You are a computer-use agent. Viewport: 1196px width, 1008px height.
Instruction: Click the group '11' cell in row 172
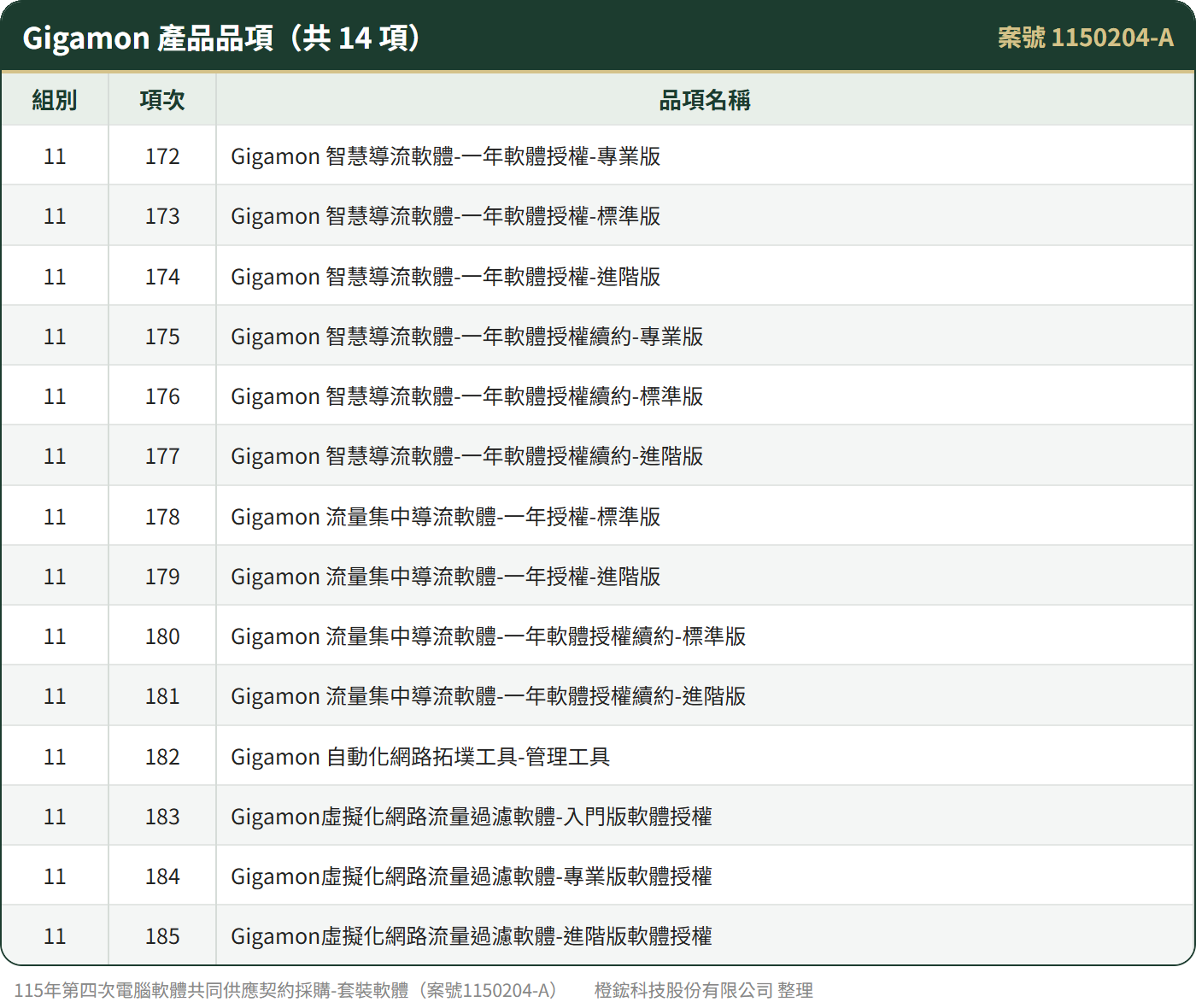tap(55, 156)
